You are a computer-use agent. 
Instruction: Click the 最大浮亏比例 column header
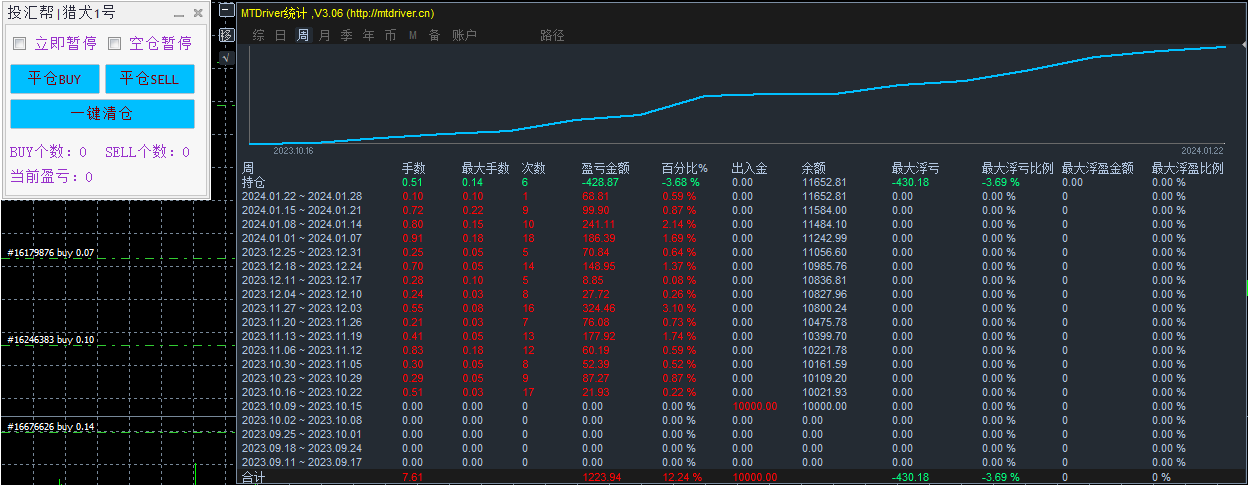[1018, 168]
